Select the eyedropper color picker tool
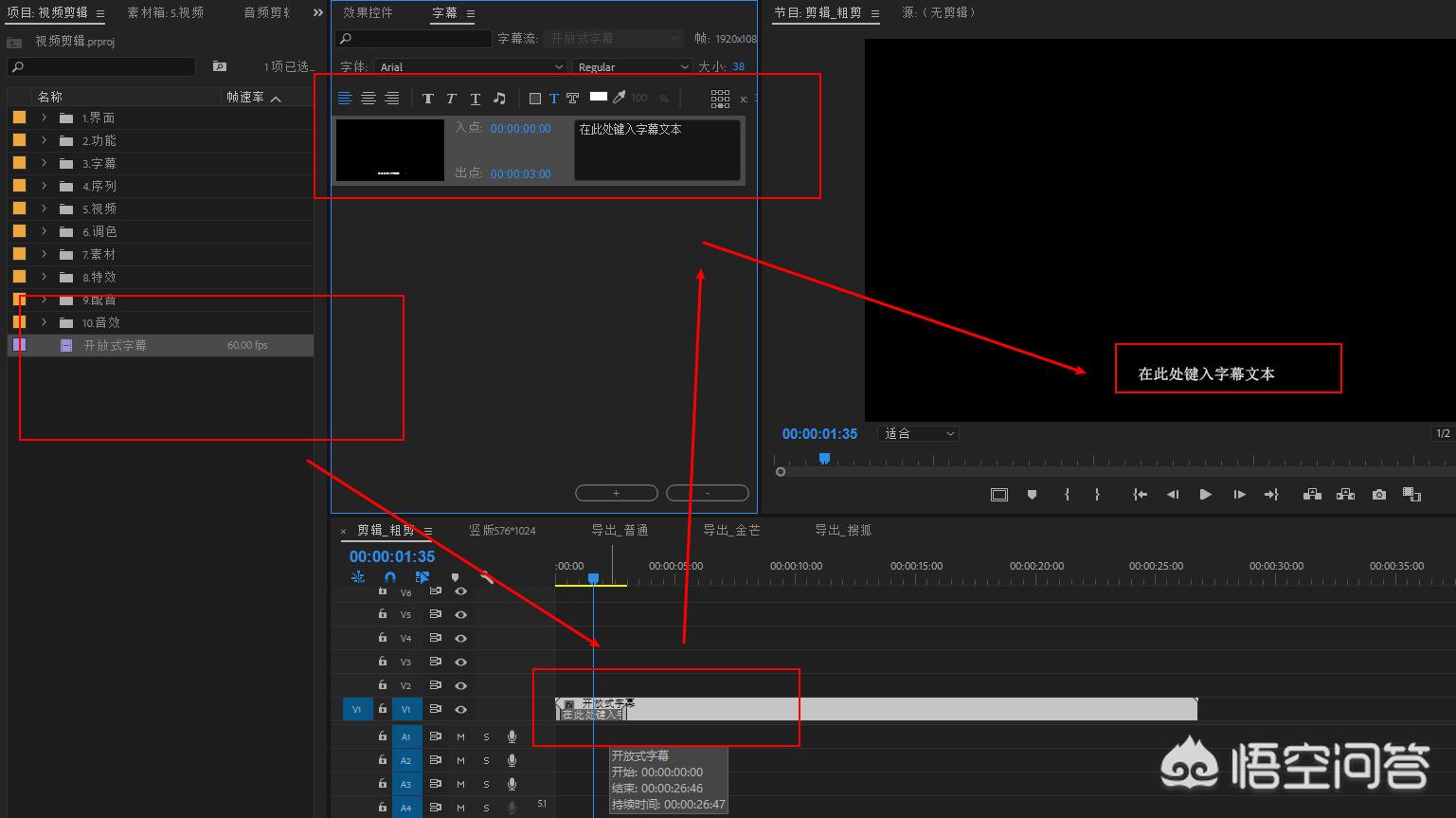The width and height of the screenshot is (1456, 818). [x=620, y=98]
